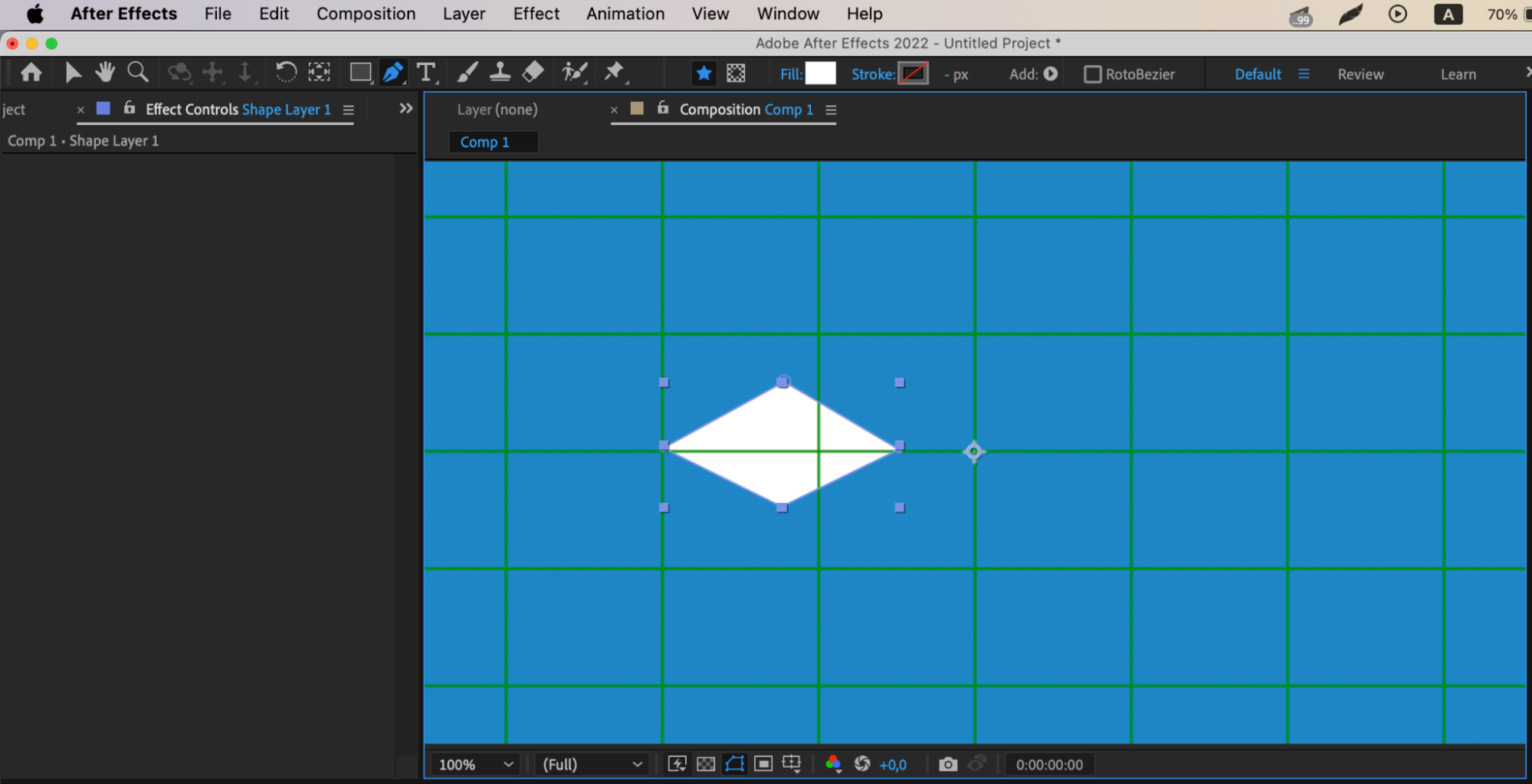Click the white Fill color swatch
The height and width of the screenshot is (784, 1532).
(x=820, y=74)
